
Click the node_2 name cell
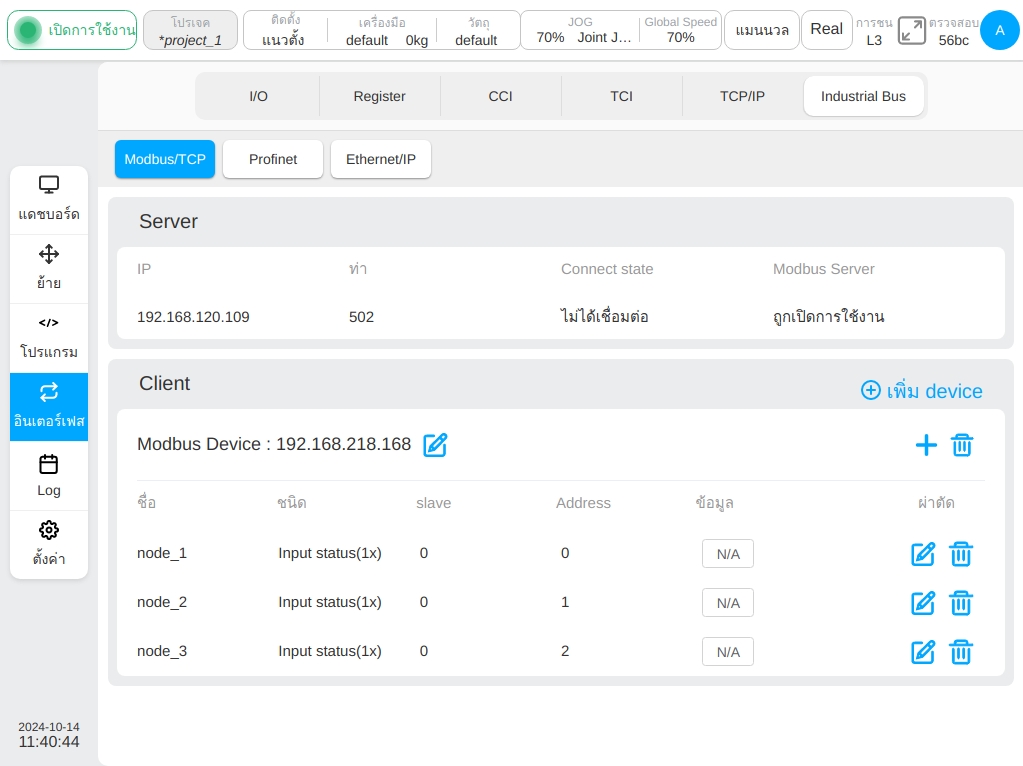[162, 602]
